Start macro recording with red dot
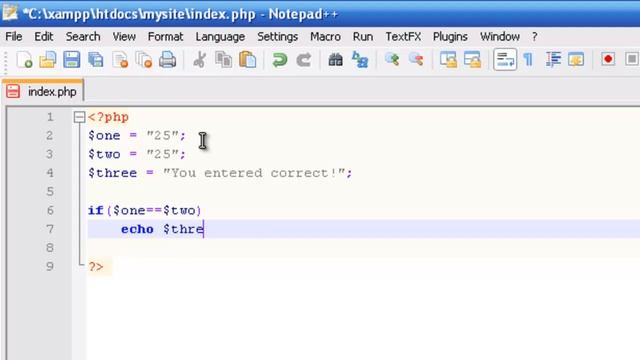640x360 pixels. 608,59
